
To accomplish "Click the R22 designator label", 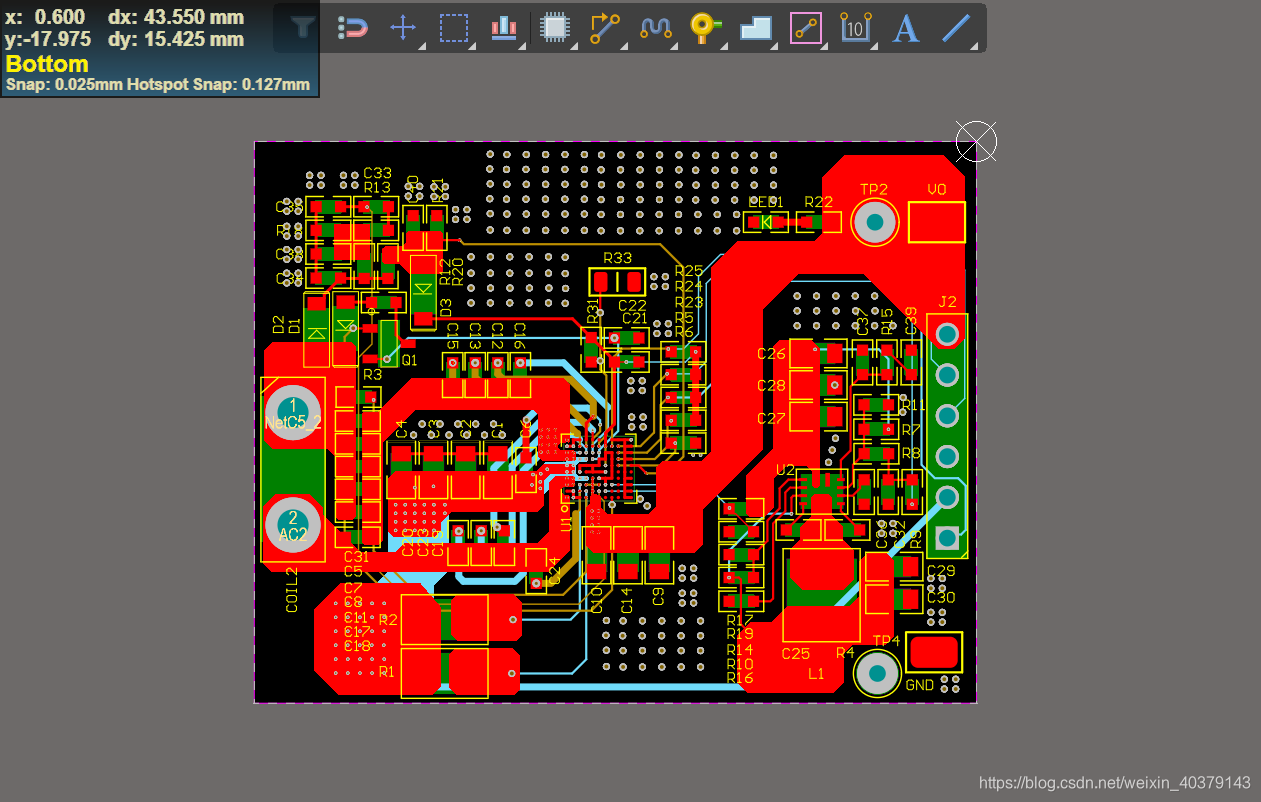I will [818, 201].
